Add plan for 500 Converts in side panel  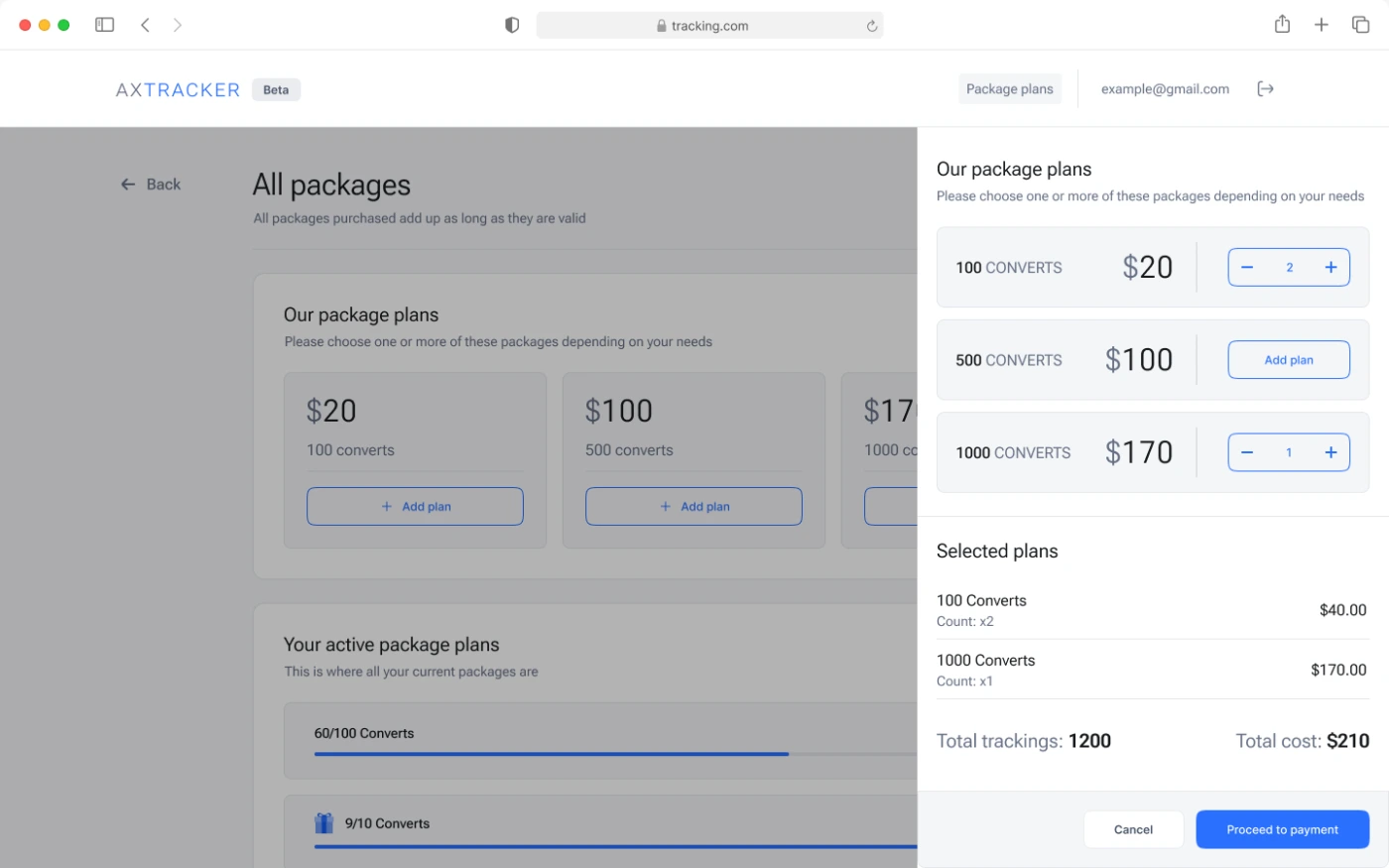click(x=1289, y=360)
